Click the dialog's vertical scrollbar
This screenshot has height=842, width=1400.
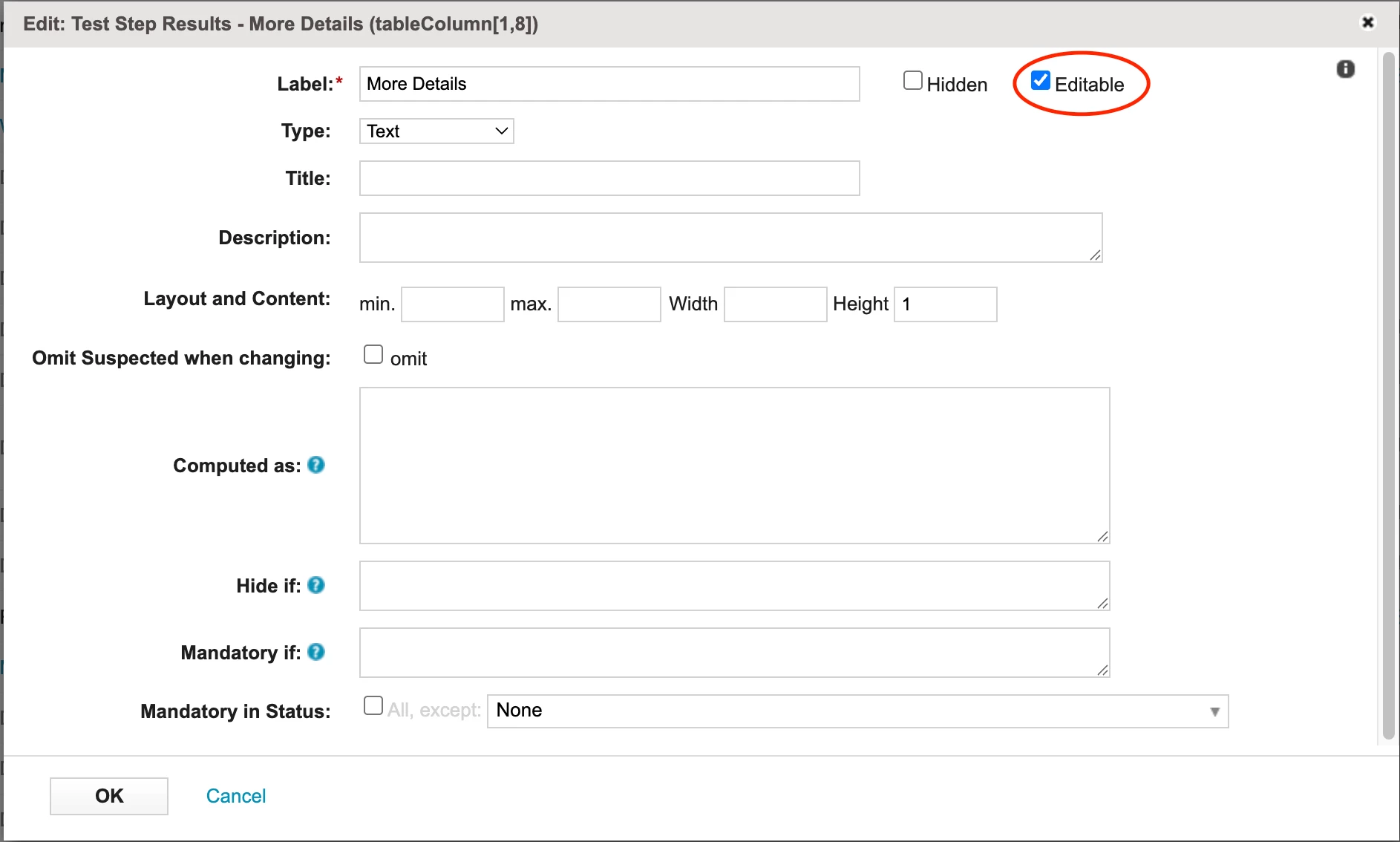[1390, 396]
